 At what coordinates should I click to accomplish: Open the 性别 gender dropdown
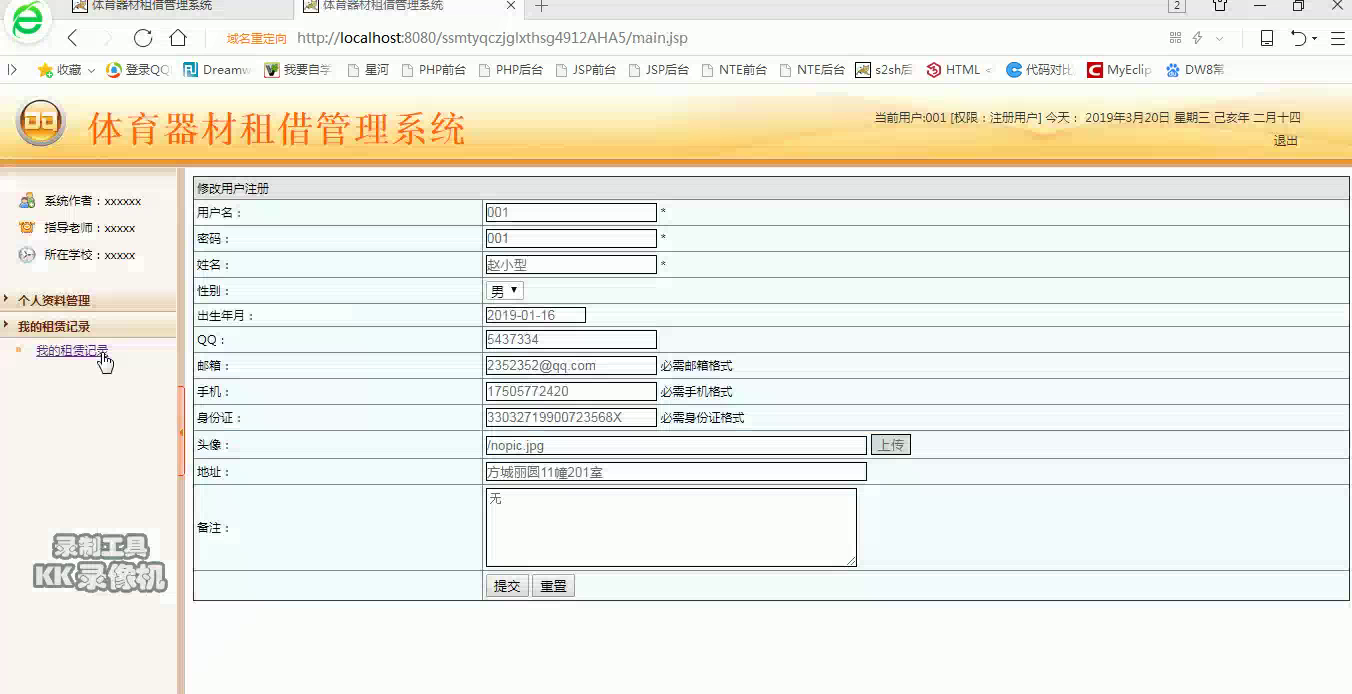click(505, 291)
